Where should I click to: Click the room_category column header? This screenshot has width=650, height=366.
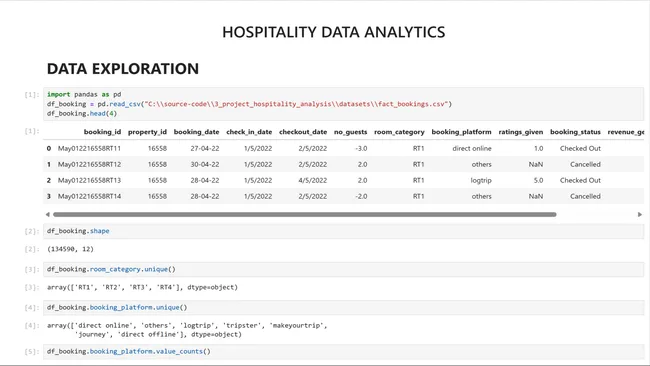coord(399,132)
